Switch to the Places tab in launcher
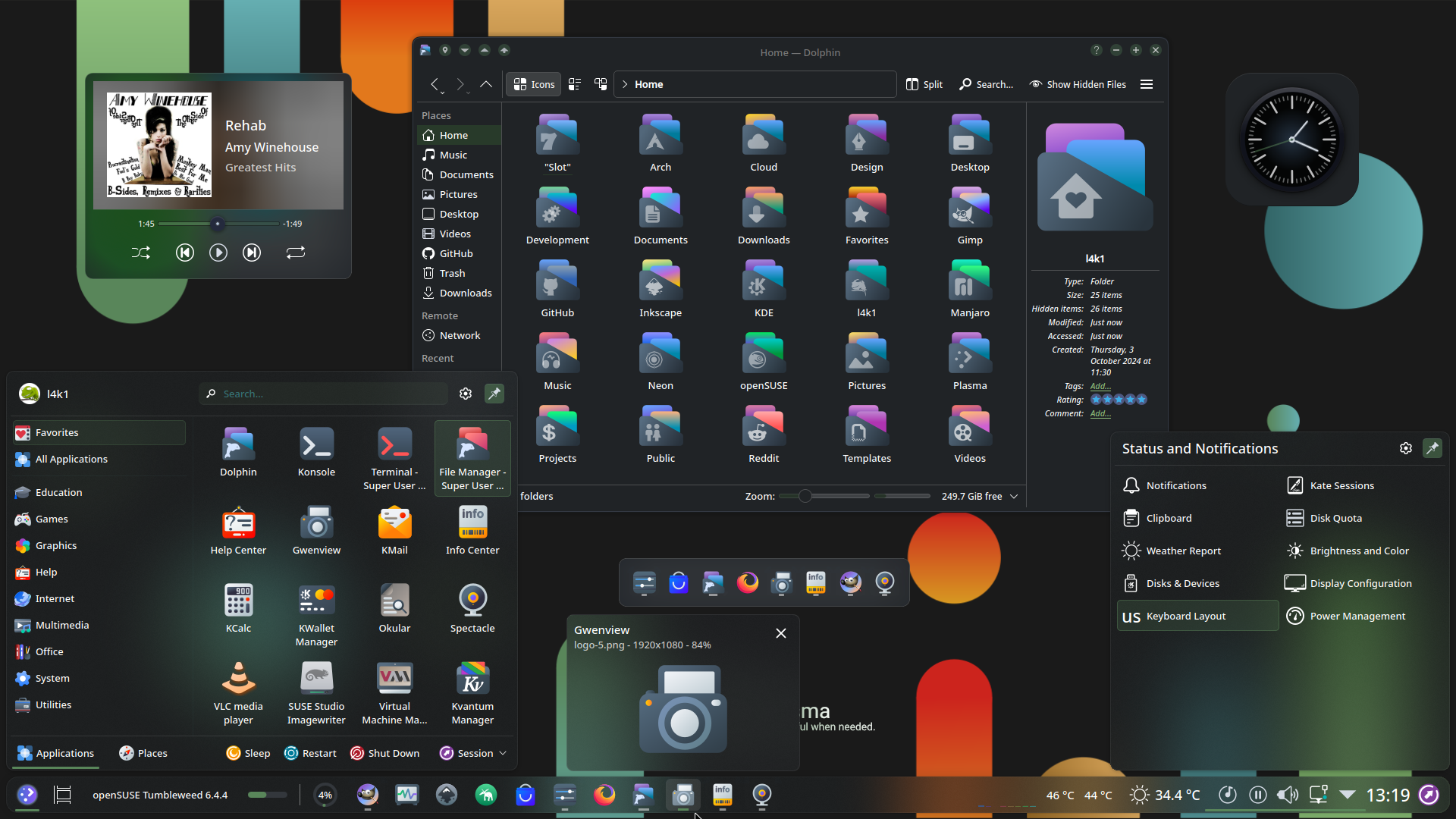The width and height of the screenshot is (1456, 819). click(143, 753)
